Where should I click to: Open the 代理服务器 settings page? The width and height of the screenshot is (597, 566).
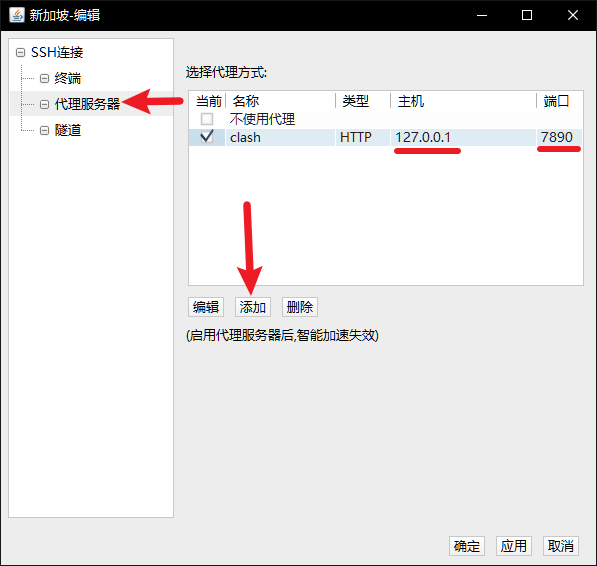(x=87, y=104)
